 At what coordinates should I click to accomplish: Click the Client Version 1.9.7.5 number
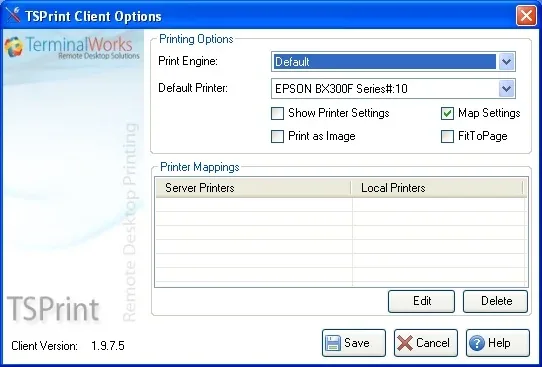[x=108, y=346]
